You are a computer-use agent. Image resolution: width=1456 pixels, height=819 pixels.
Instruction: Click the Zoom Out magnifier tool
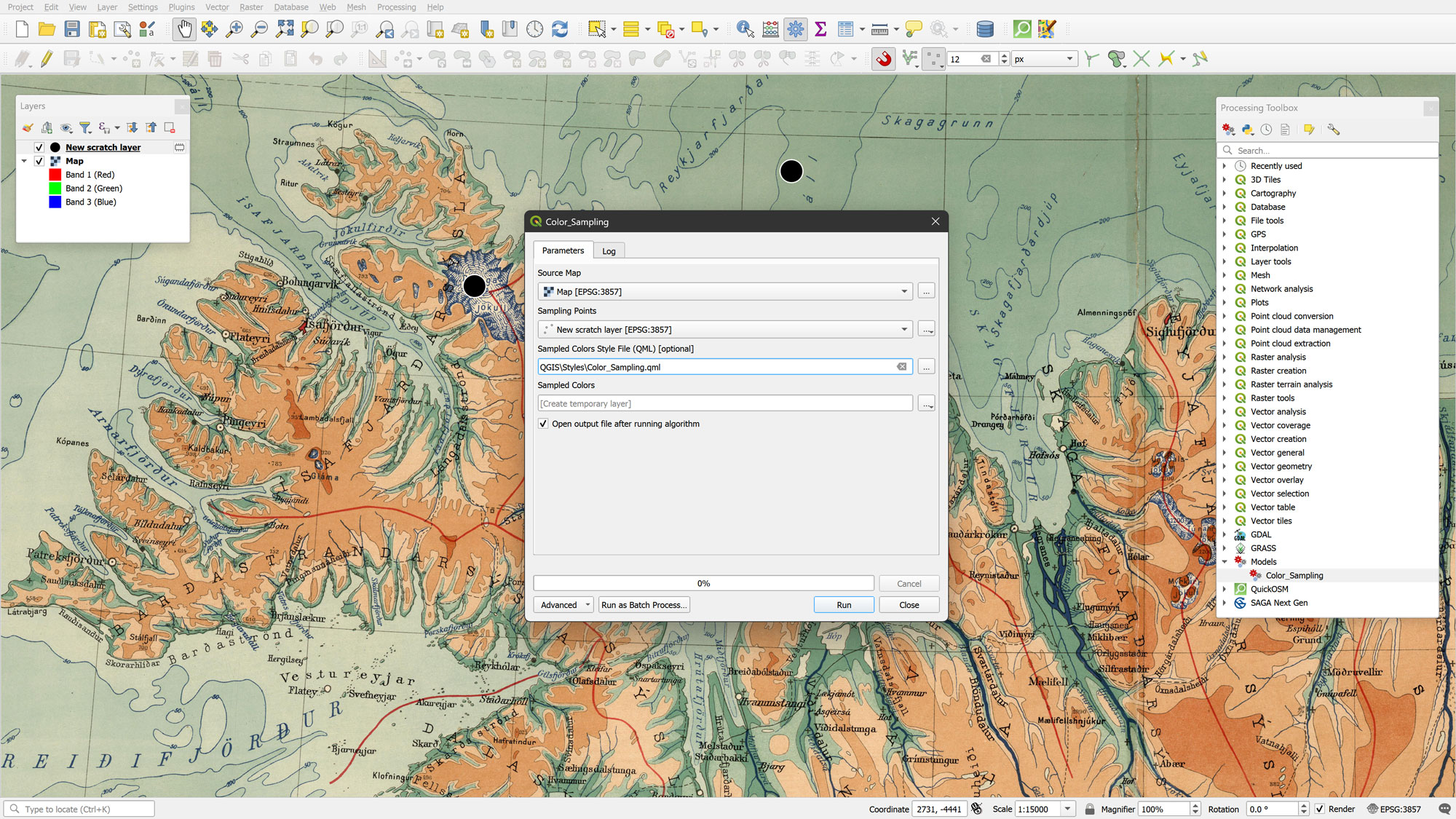click(x=259, y=29)
